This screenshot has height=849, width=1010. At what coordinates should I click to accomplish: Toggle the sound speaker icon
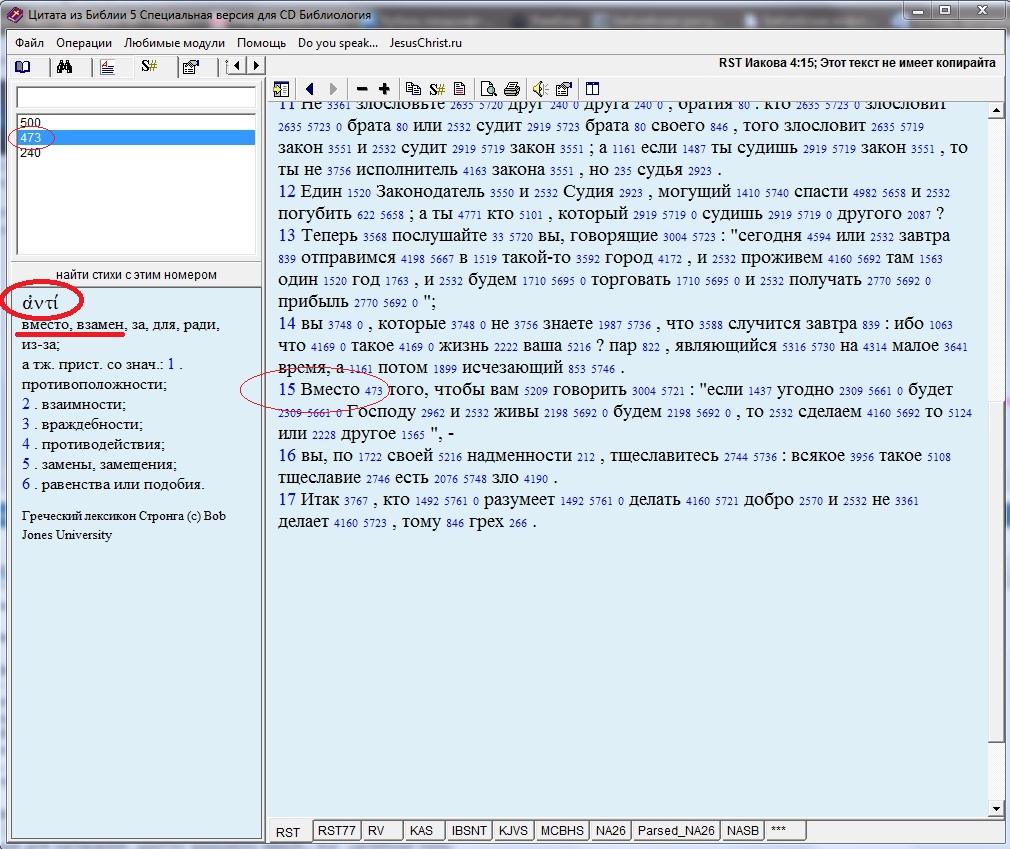[x=540, y=89]
